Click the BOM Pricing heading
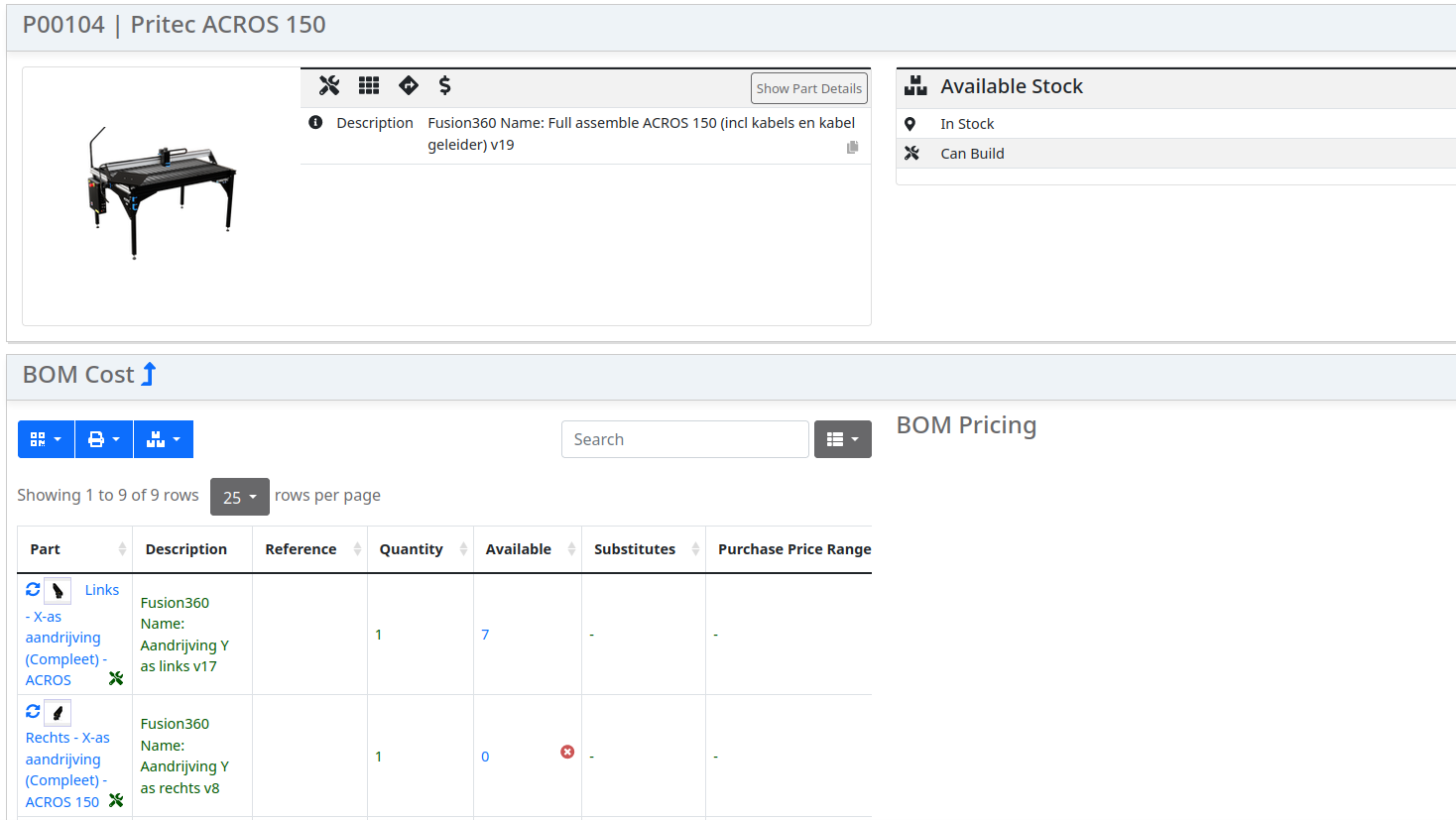Screen dimensions: 1456x820 967,425
